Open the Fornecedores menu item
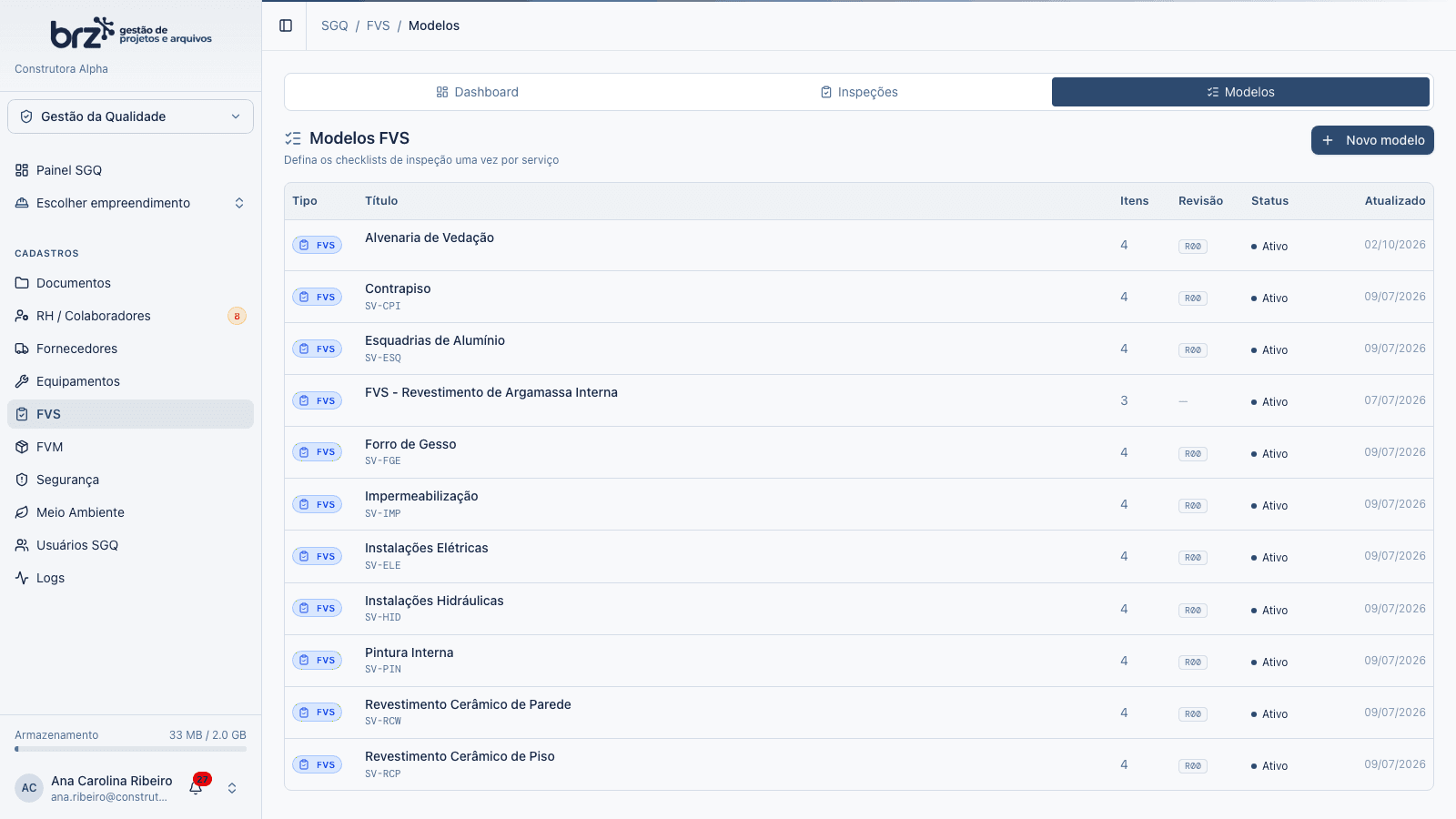Image resolution: width=1456 pixels, height=819 pixels. 130,349
